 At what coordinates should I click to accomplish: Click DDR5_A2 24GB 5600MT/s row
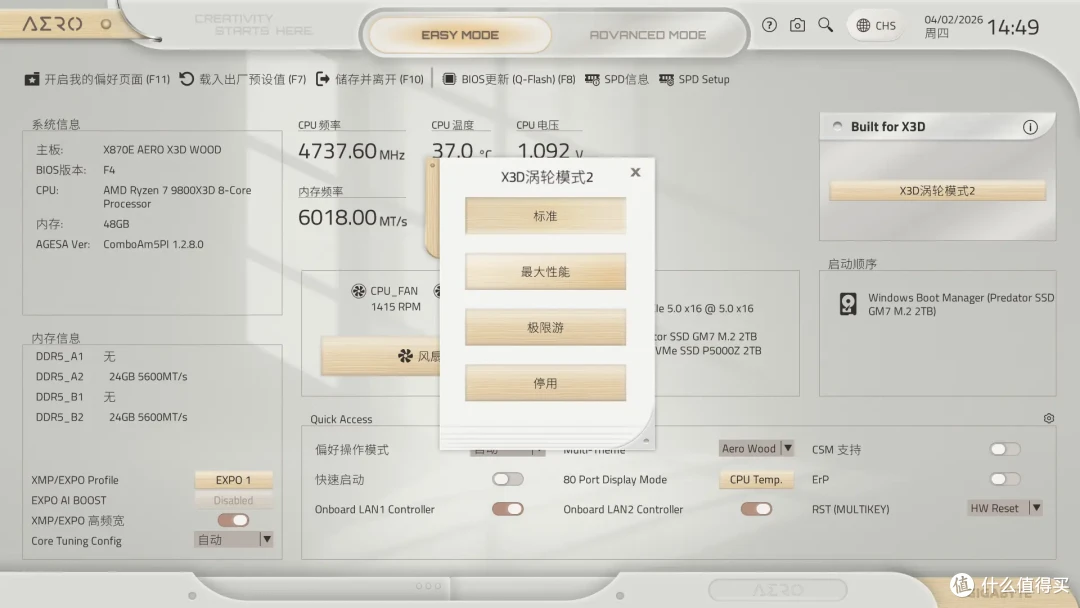point(112,377)
